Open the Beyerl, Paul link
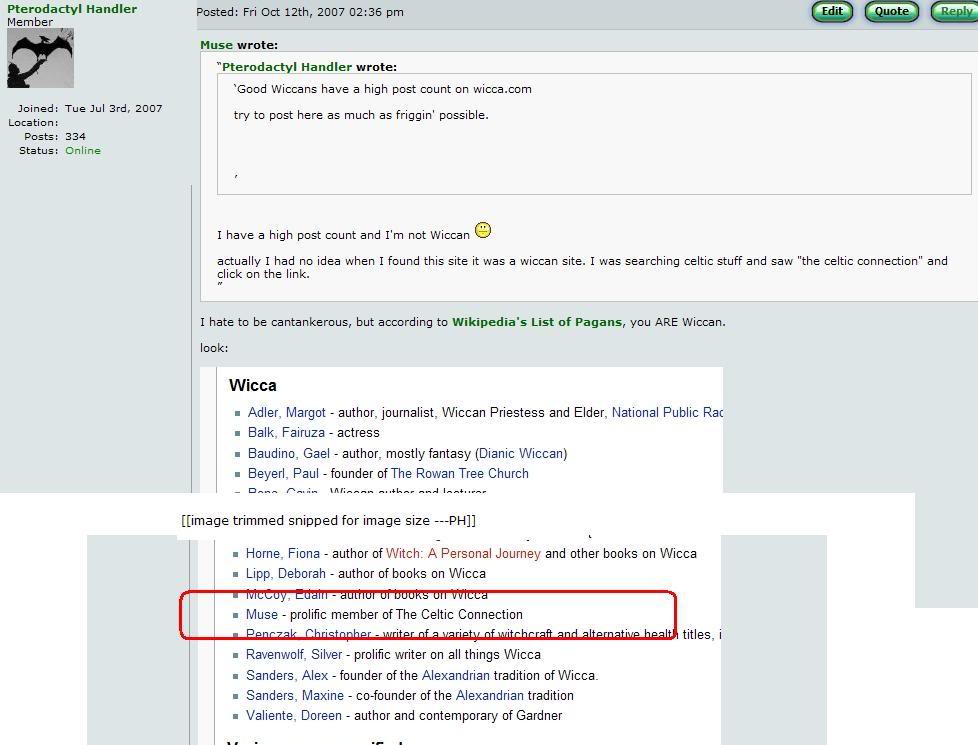978x745 pixels. click(x=283, y=474)
